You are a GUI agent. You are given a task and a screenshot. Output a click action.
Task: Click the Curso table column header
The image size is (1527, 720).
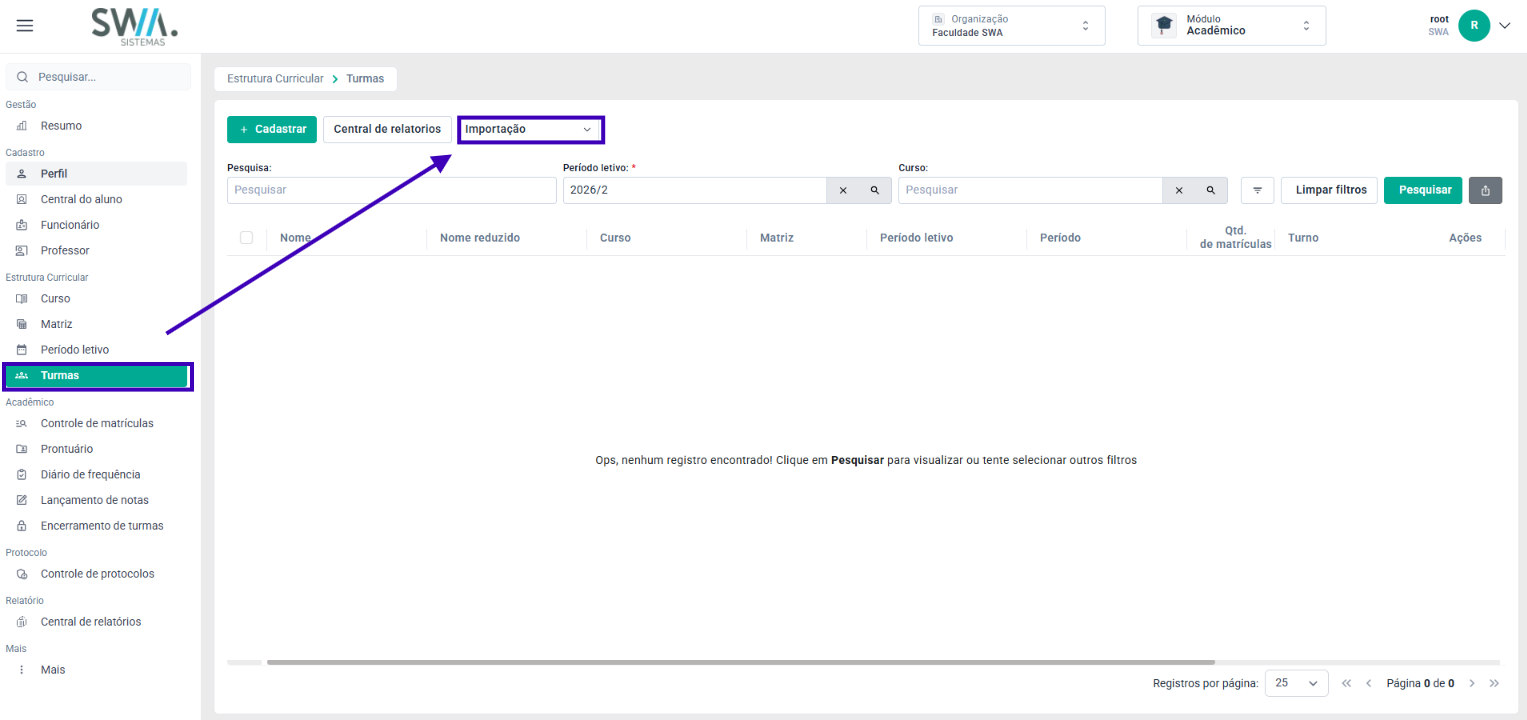coord(615,238)
